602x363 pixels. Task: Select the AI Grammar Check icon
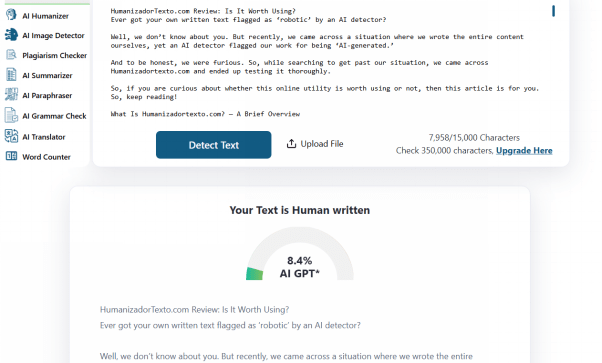point(11,115)
